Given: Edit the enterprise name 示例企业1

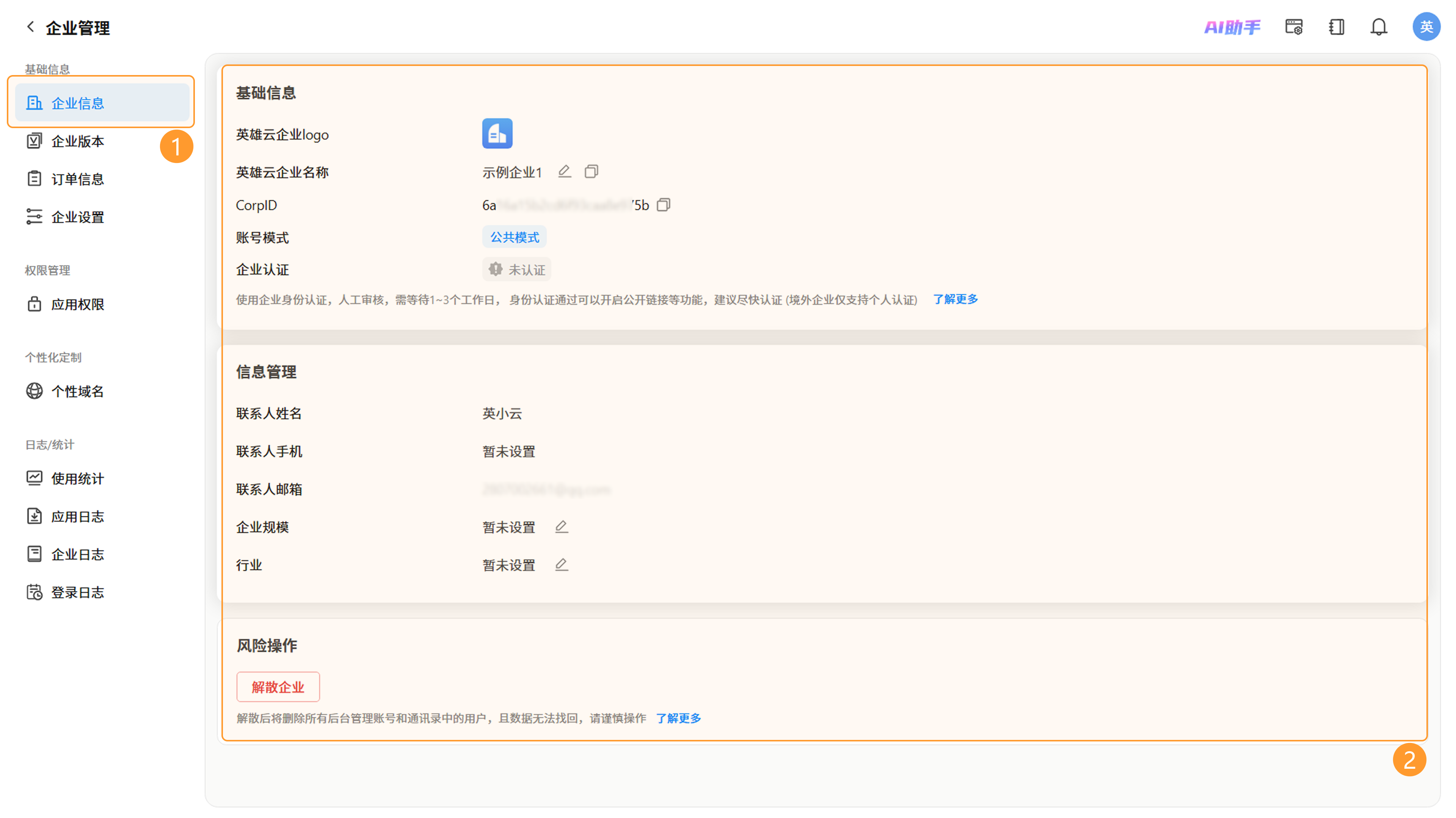Looking at the screenshot, I should 564,171.
